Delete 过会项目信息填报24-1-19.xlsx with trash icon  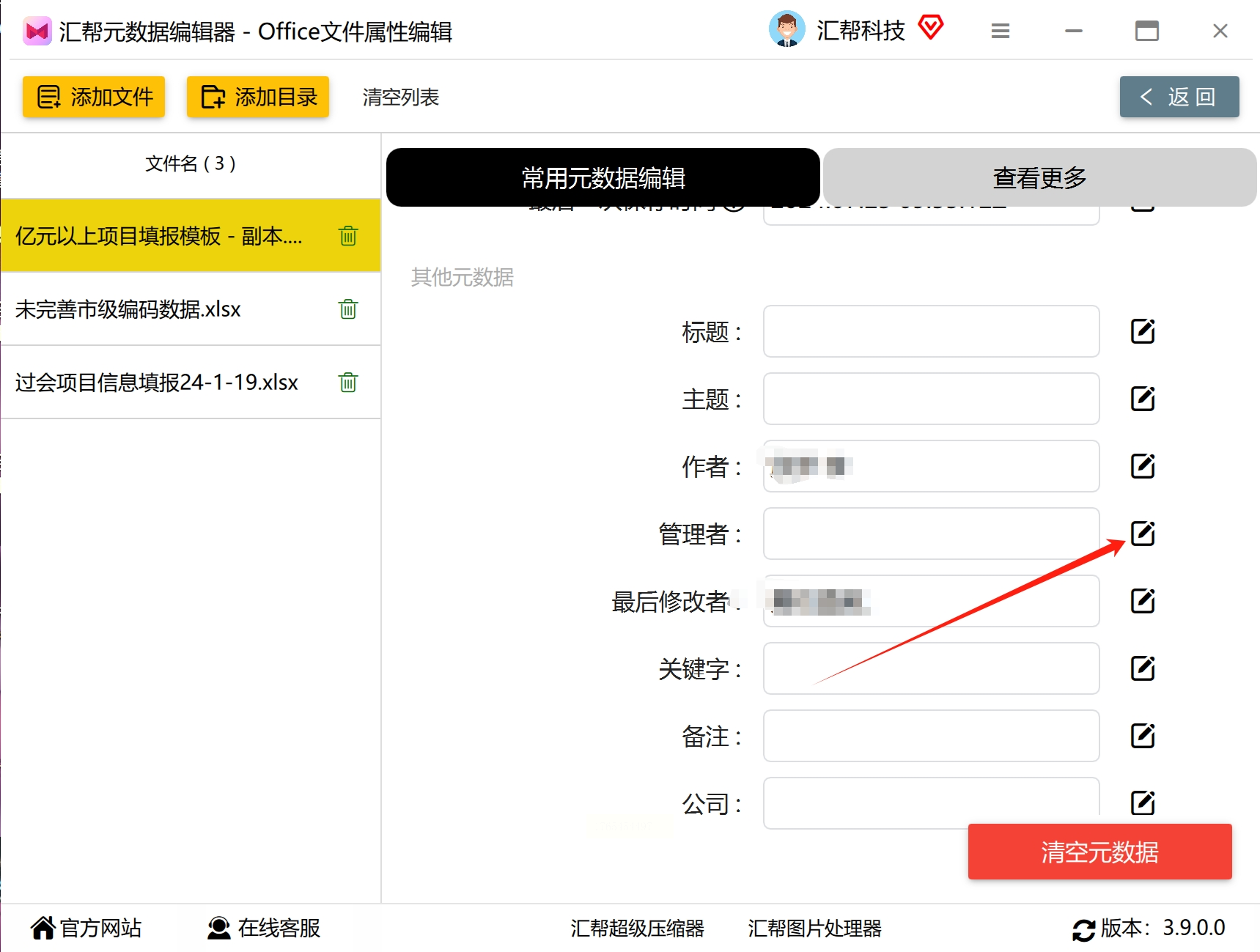pos(348,383)
